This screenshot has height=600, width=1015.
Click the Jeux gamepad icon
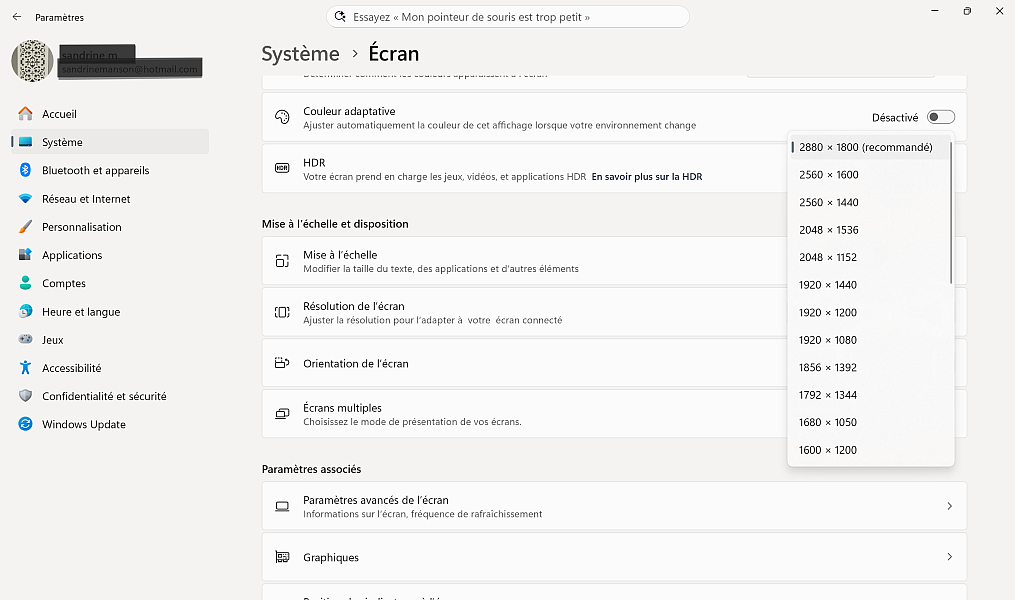[25, 340]
